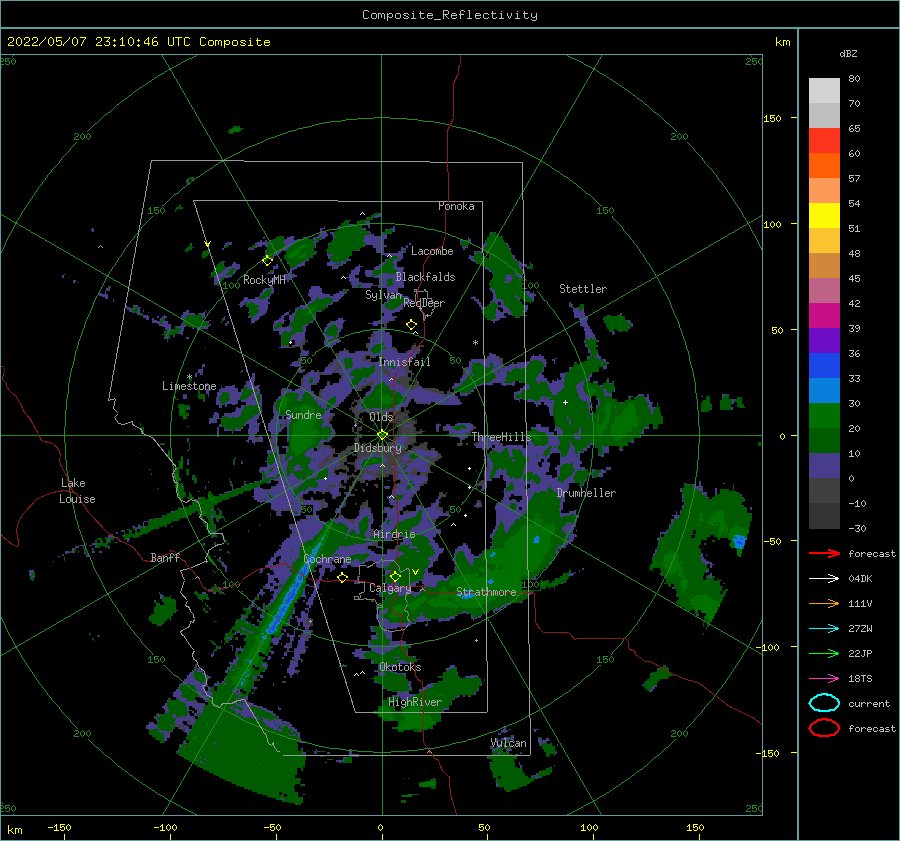The height and width of the screenshot is (841, 900).
Task: Click the dBZ legend heading
Action: [848, 54]
